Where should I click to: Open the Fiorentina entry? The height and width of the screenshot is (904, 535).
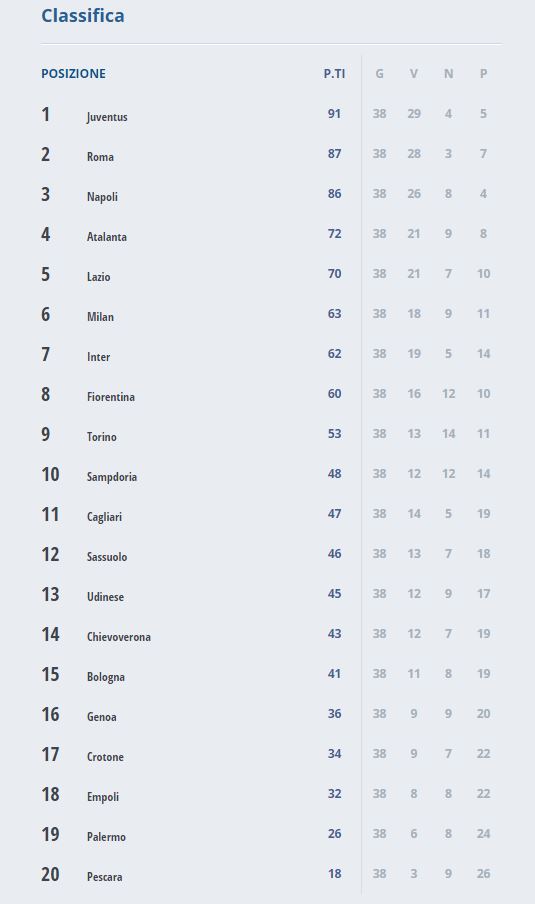point(111,397)
